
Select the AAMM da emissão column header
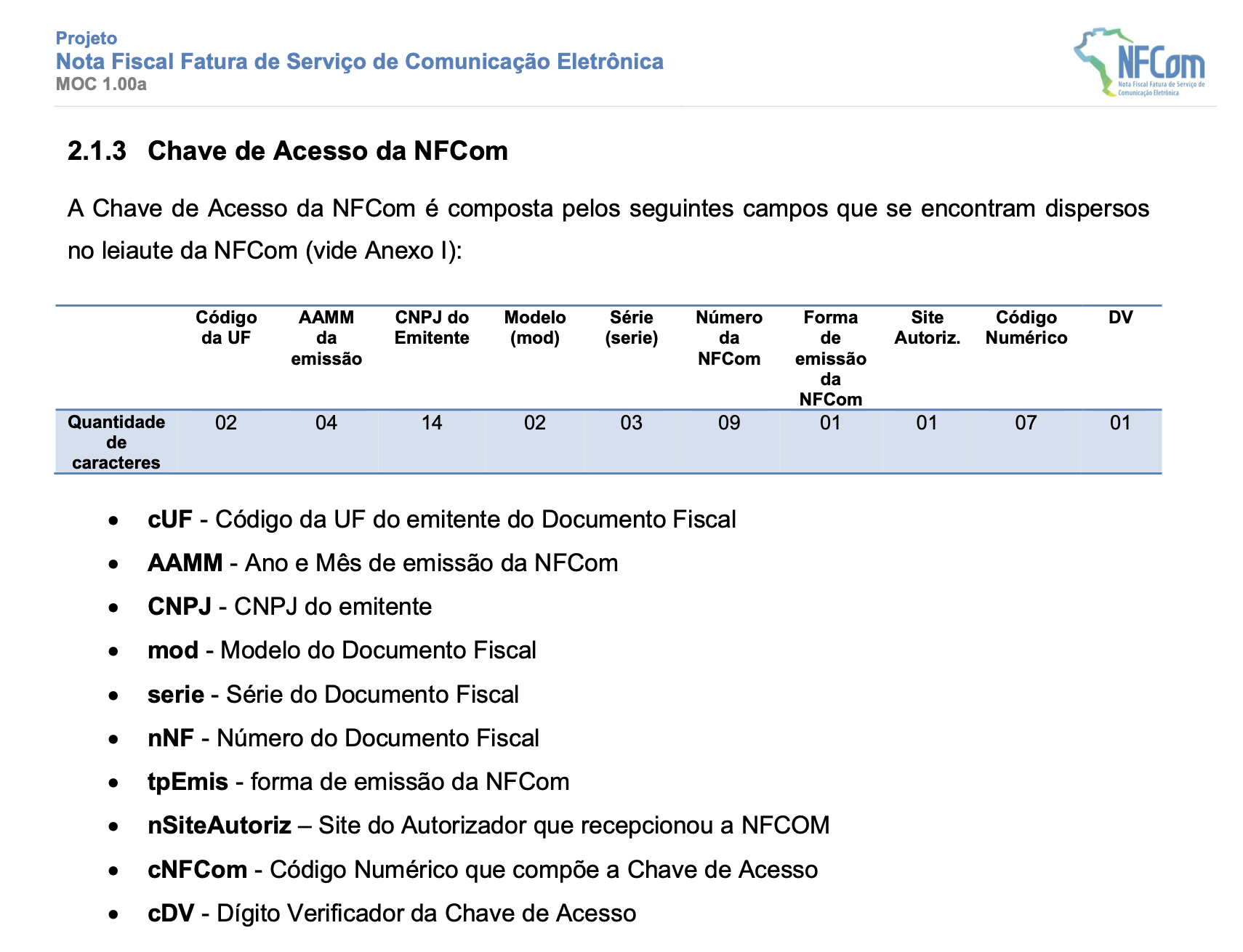point(326,338)
